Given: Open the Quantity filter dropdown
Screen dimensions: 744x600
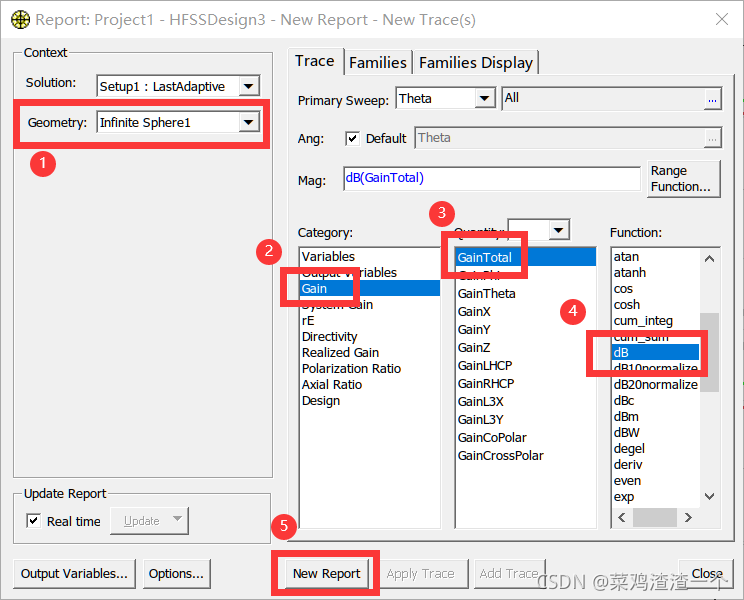Looking at the screenshot, I should [558, 230].
